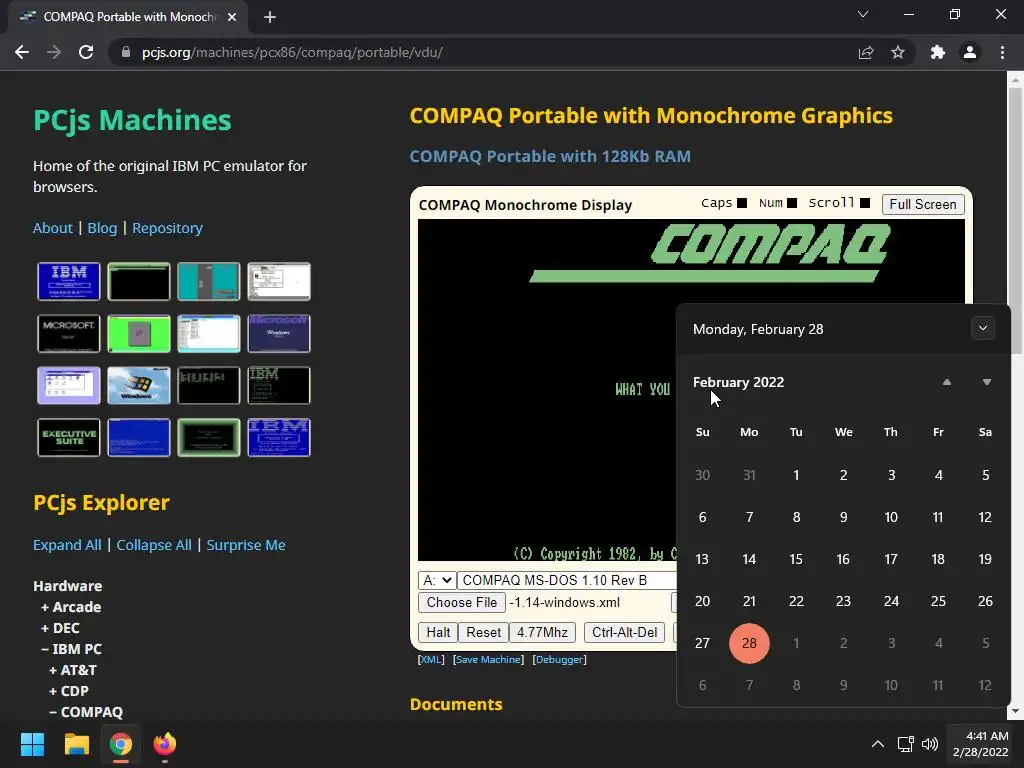Launch File Explorer from the taskbar
This screenshot has width=1024, height=768.
click(76, 744)
